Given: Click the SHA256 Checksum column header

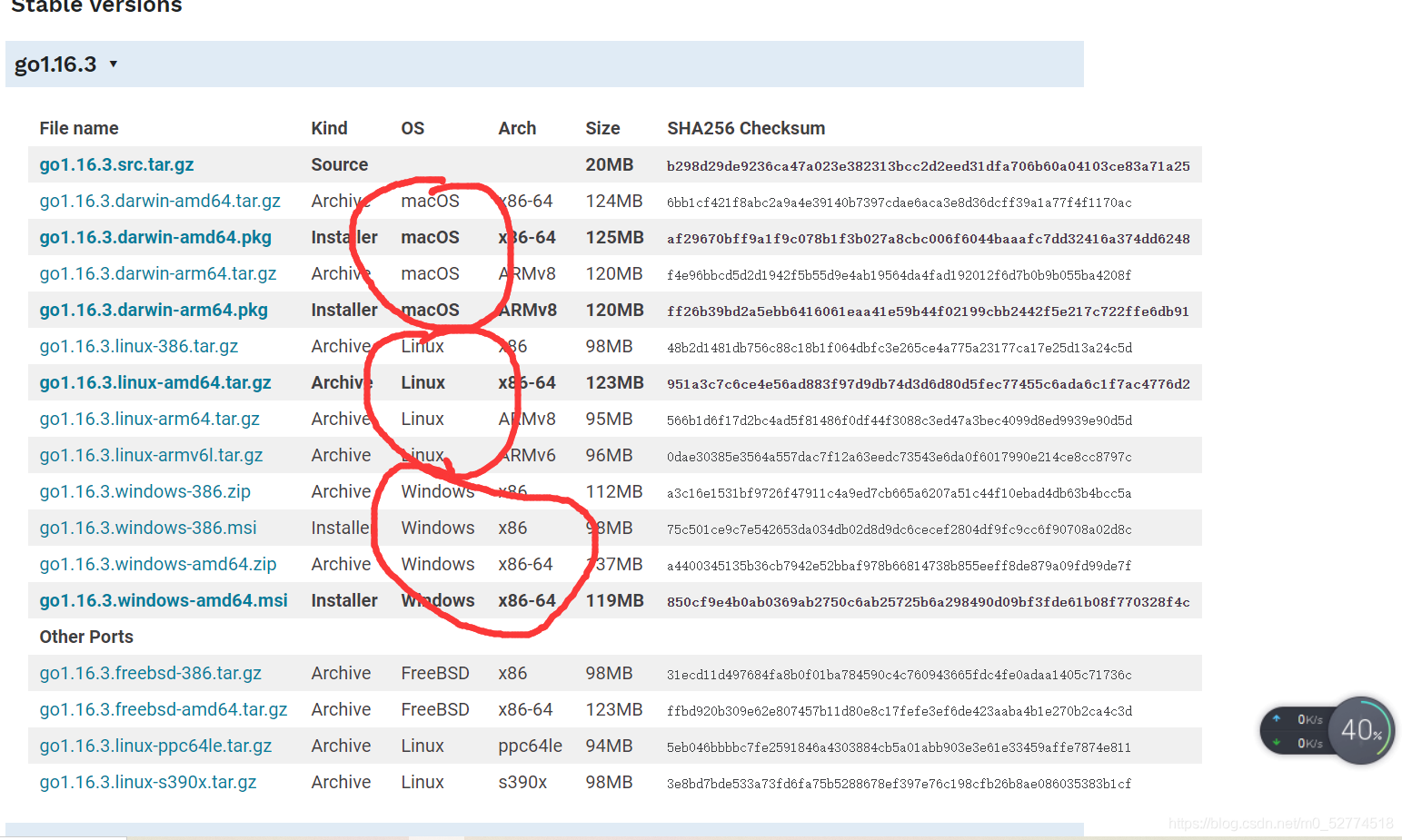Looking at the screenshot, I should point(746,128).
